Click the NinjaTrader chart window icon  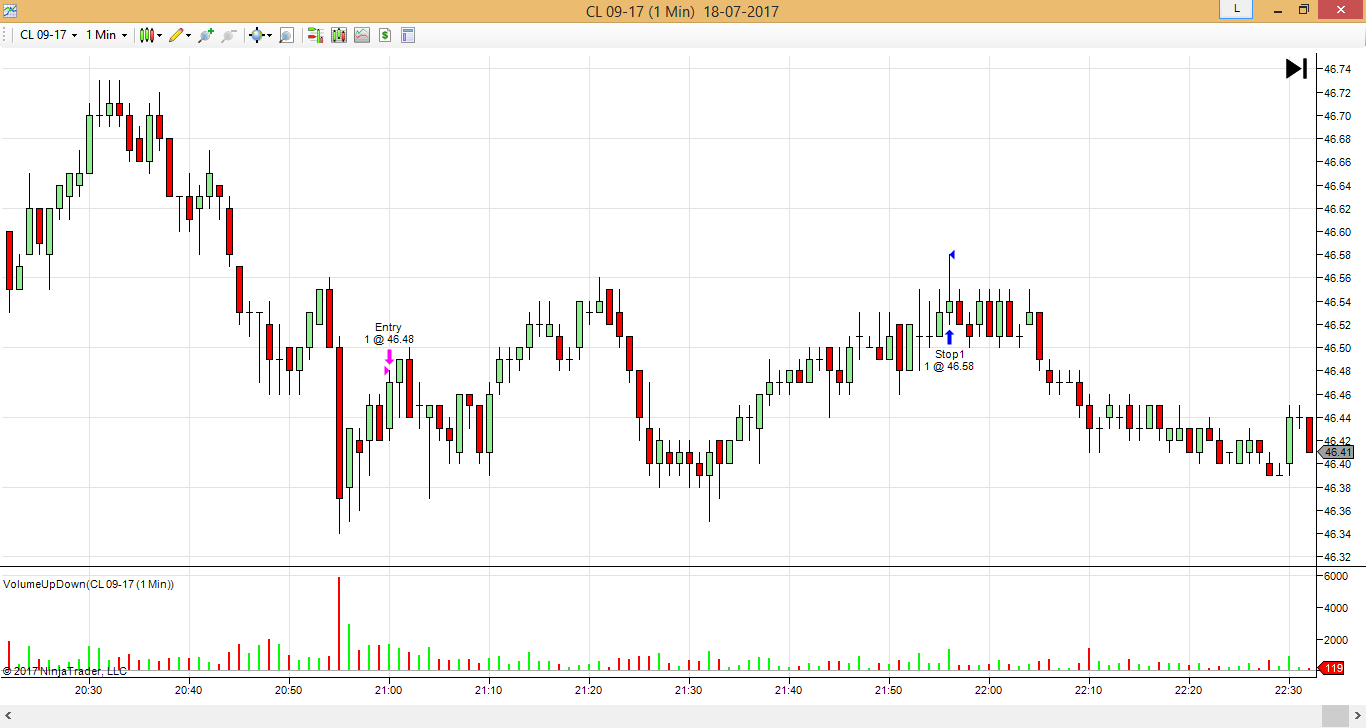pyautogui.click(x=8, y=11)
